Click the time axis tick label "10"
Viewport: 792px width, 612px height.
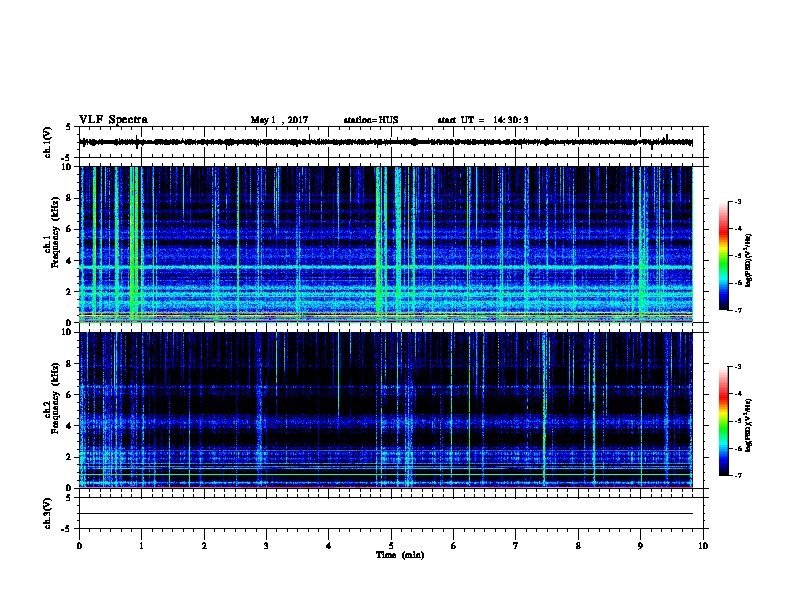703,546
